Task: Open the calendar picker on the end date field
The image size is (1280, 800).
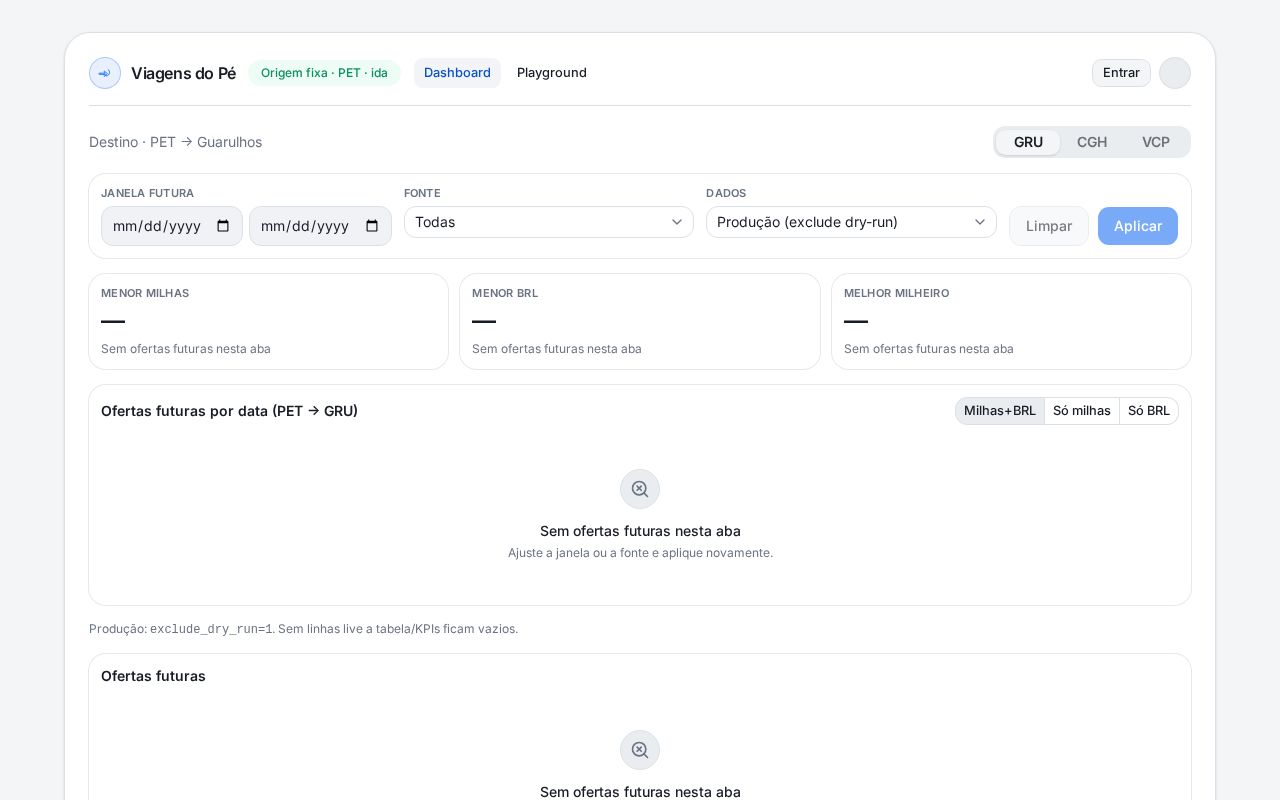Action: [x=372, y=226]
